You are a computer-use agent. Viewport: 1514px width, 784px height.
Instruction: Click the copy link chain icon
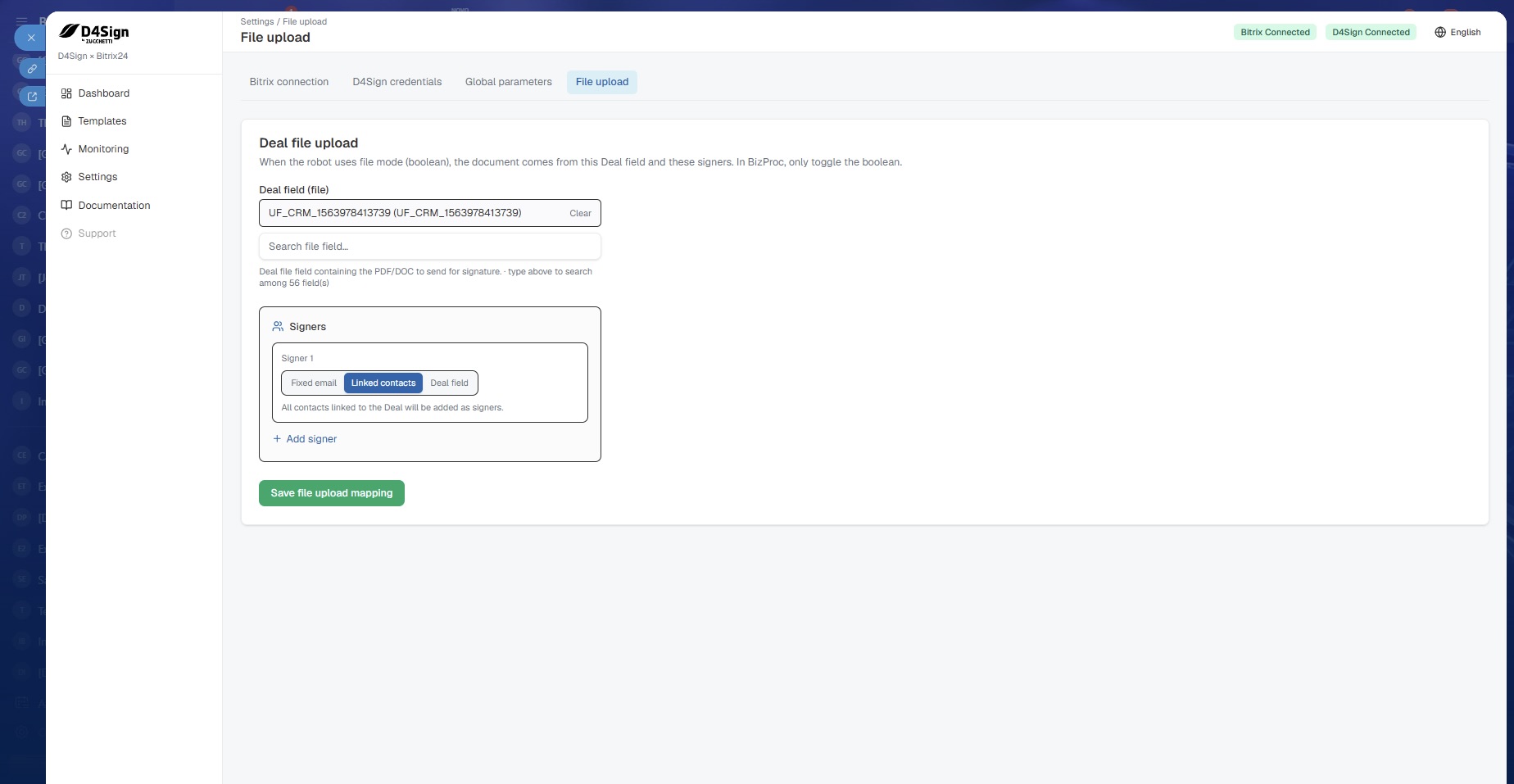click(32, 69)
